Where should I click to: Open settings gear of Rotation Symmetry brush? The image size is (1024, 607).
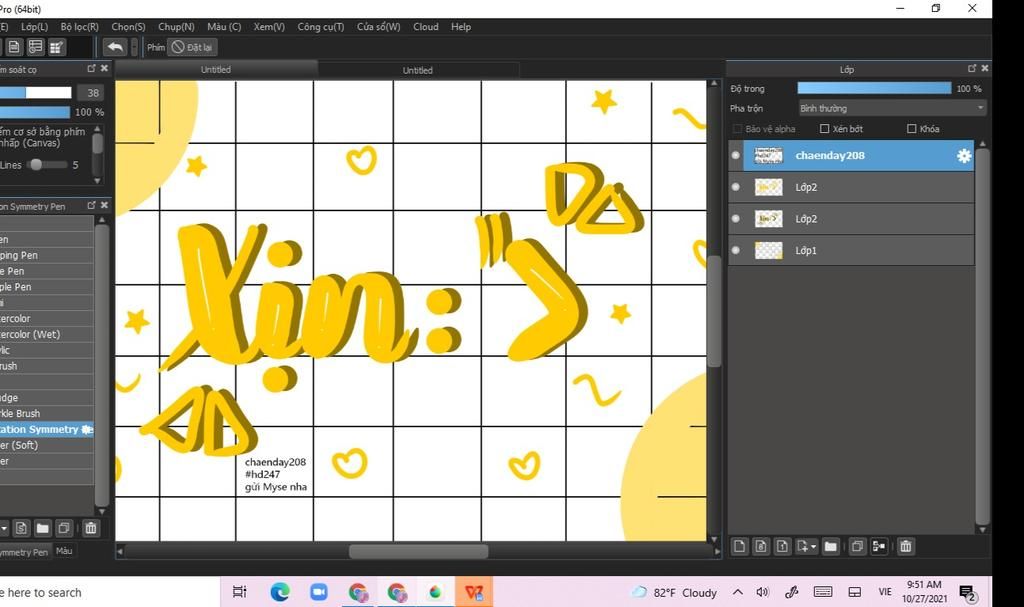pyautogui.click(x=87, y=429)
